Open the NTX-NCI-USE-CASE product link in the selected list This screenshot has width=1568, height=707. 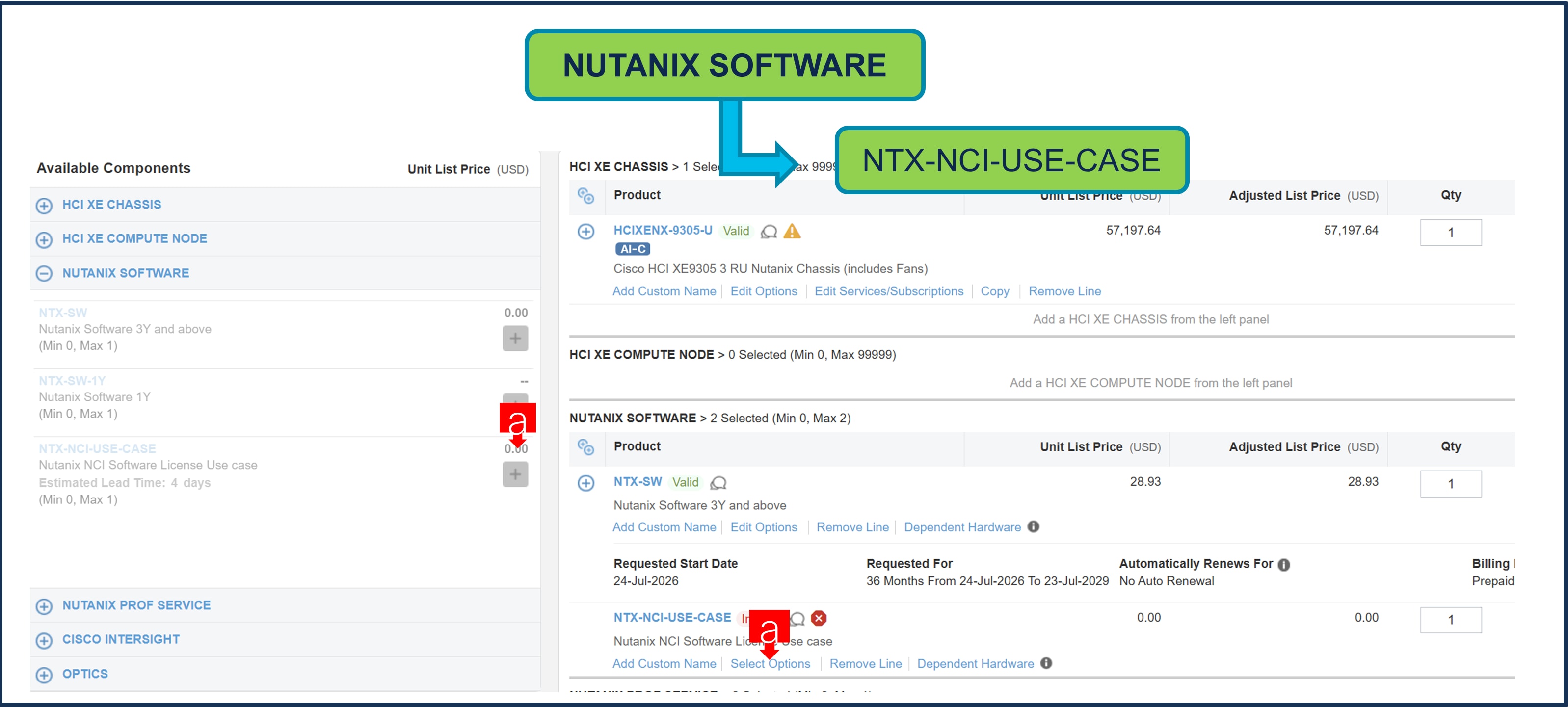pyautogui.click(x=672, y=617)
